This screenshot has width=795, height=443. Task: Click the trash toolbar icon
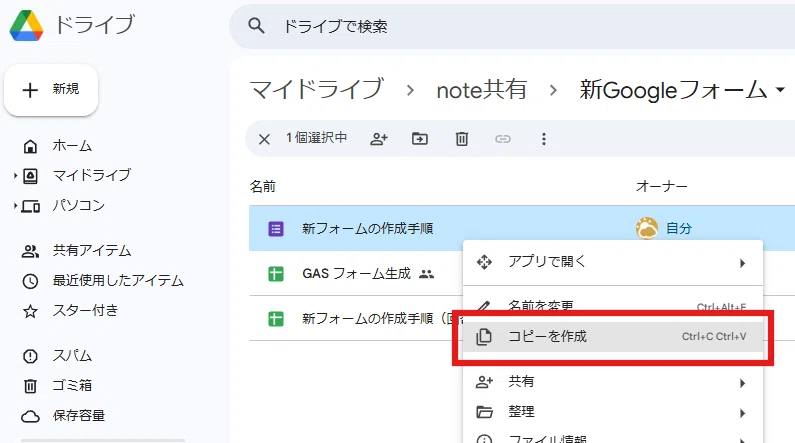coord(462,138)
